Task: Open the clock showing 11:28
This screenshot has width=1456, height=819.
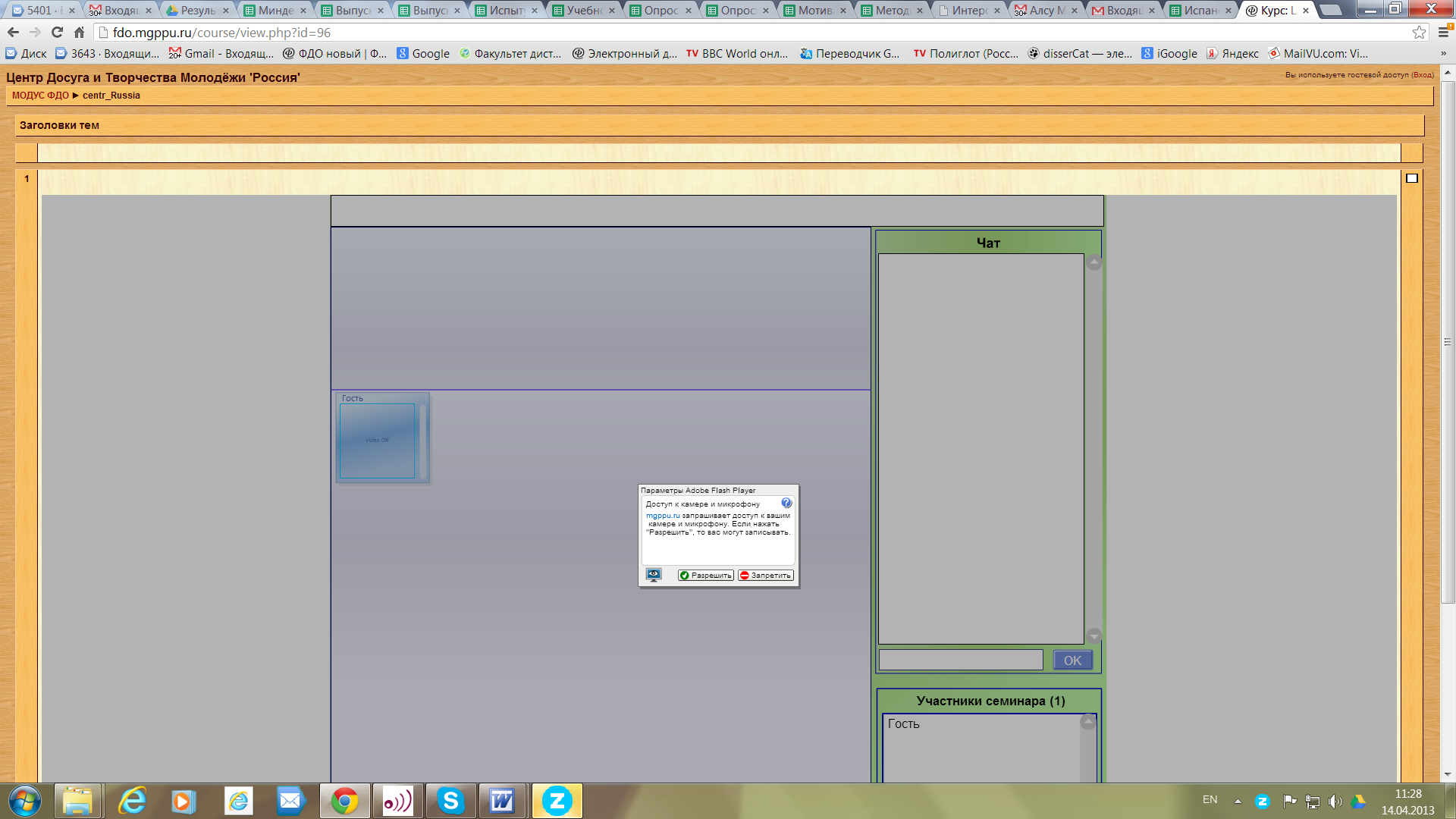Action: tap(1407, 802)
